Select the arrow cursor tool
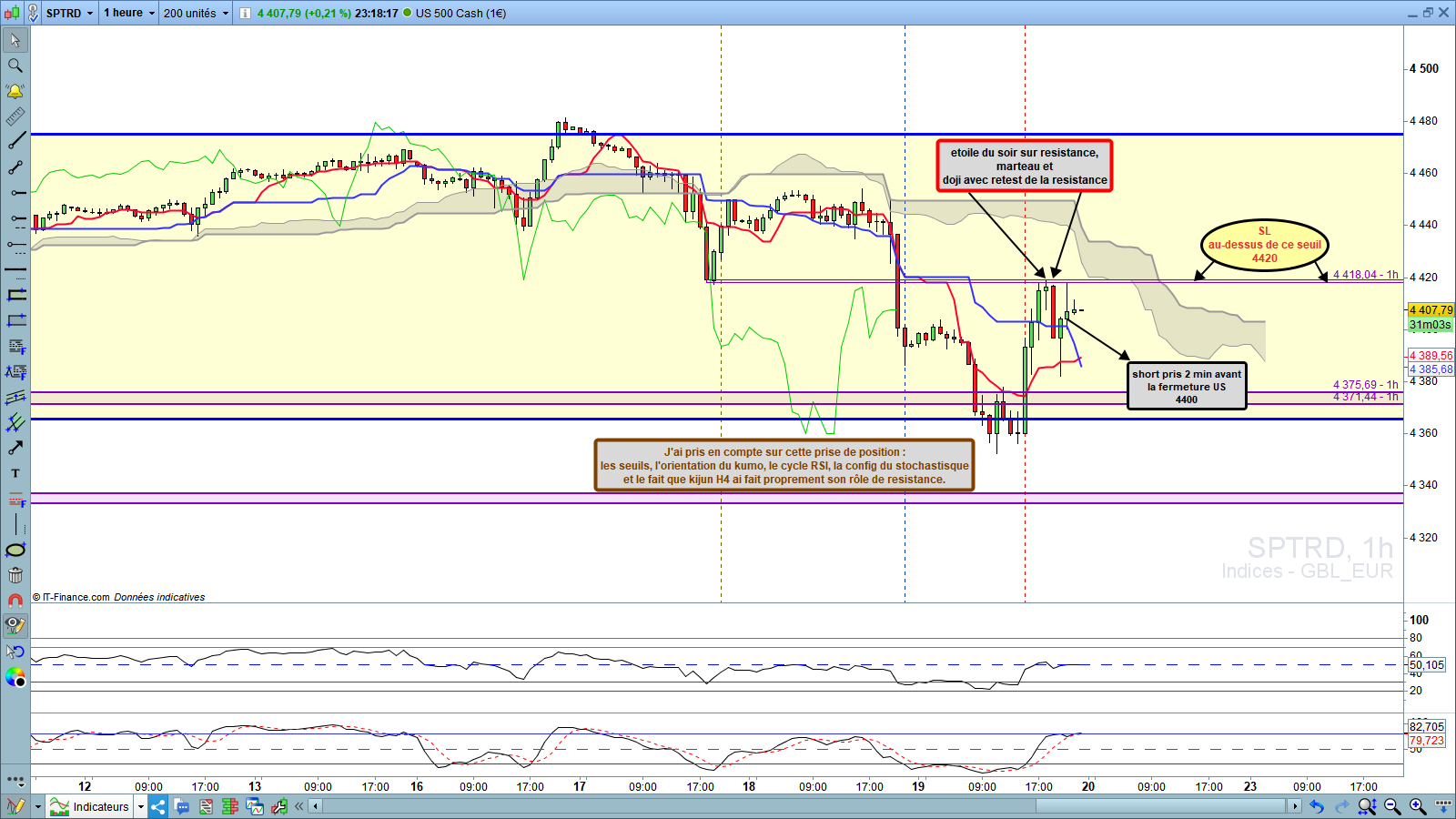This screenshot has height=819, width=1456. point(15,40)
